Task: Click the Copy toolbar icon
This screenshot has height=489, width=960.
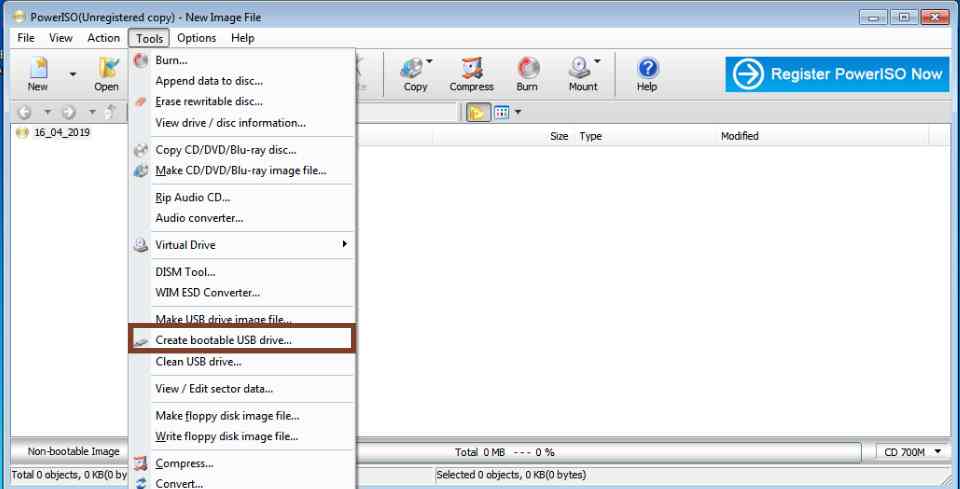Action: (x=415, y=74)
